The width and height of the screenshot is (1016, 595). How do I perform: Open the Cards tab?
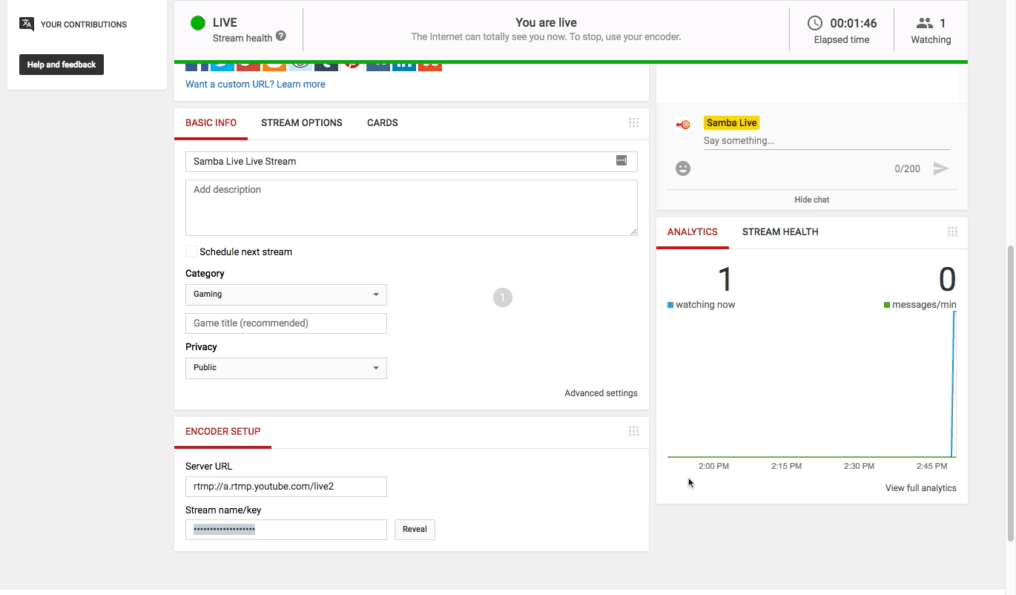382,122
